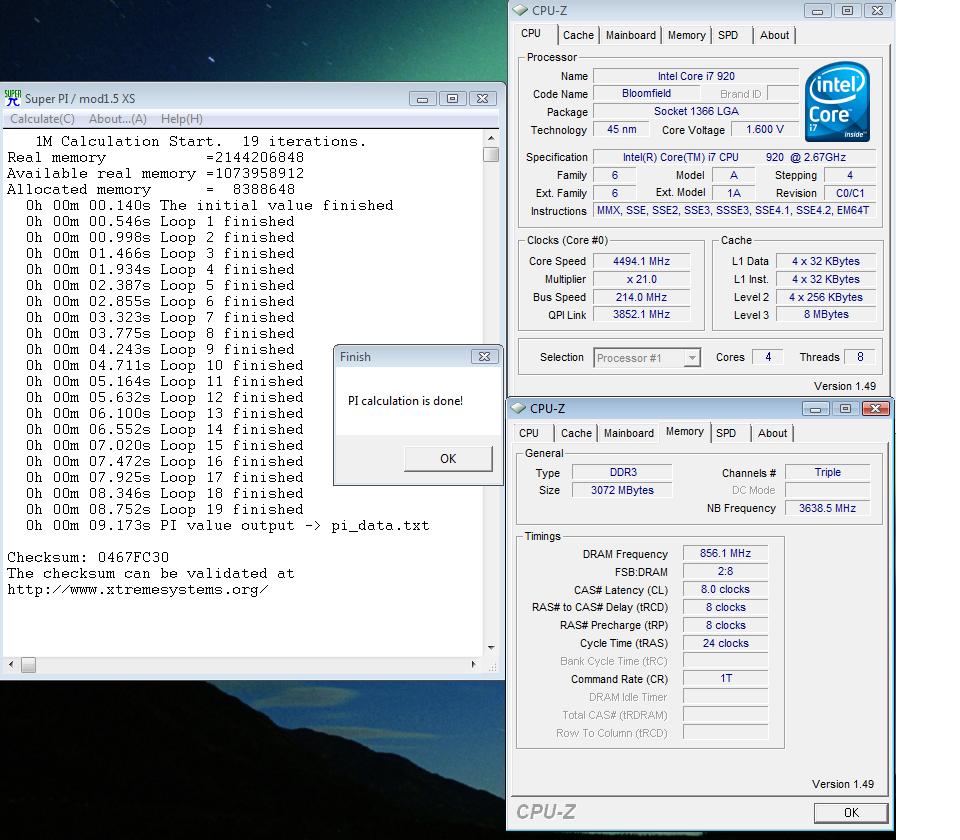This screenshot has width=960, height=840.
Task: Click the Bus Speed value '214.0 MHz'
Action: point(642,297)
